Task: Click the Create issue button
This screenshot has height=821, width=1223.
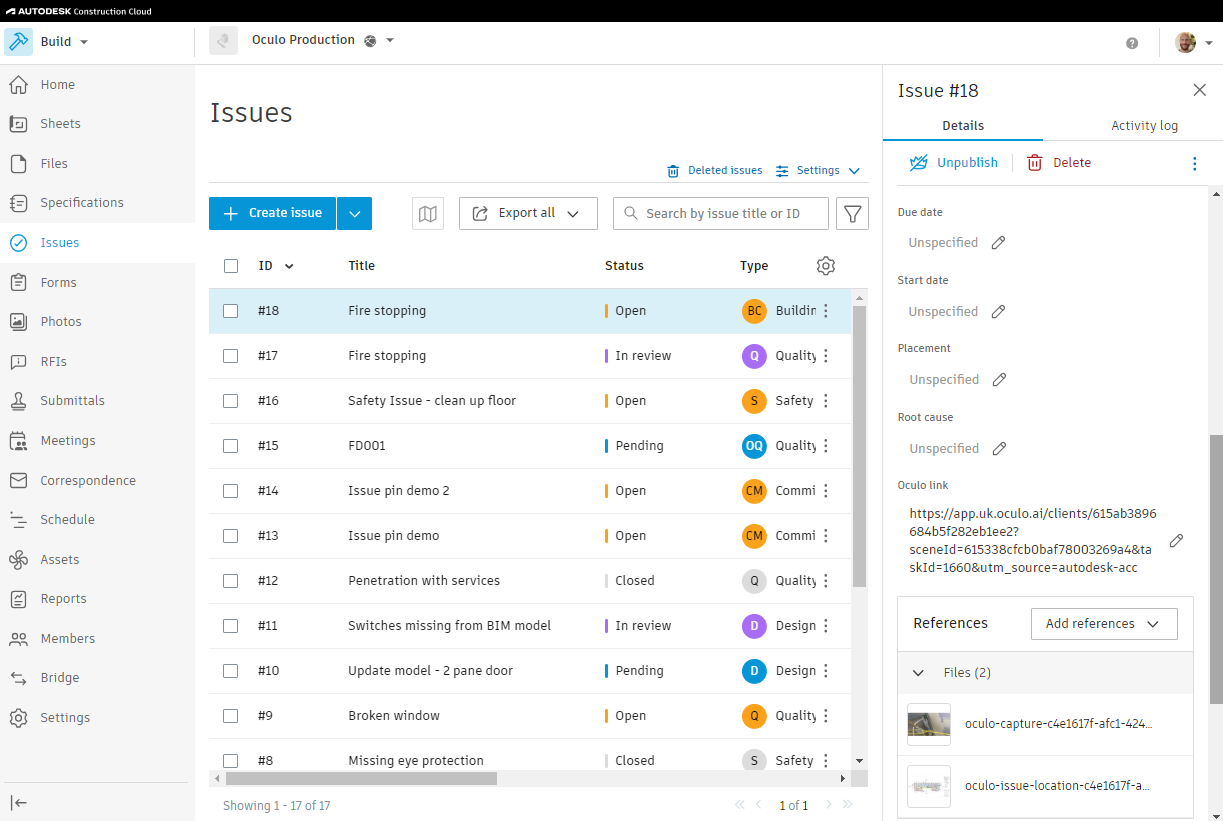Action: 272,213
